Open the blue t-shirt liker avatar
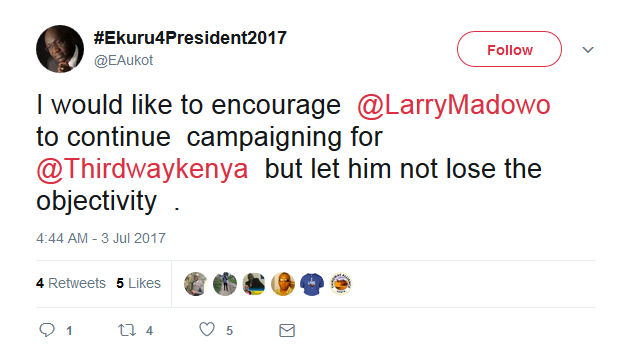Image resolution: width=632 pixels, height=360 pixels. [312, 284]
